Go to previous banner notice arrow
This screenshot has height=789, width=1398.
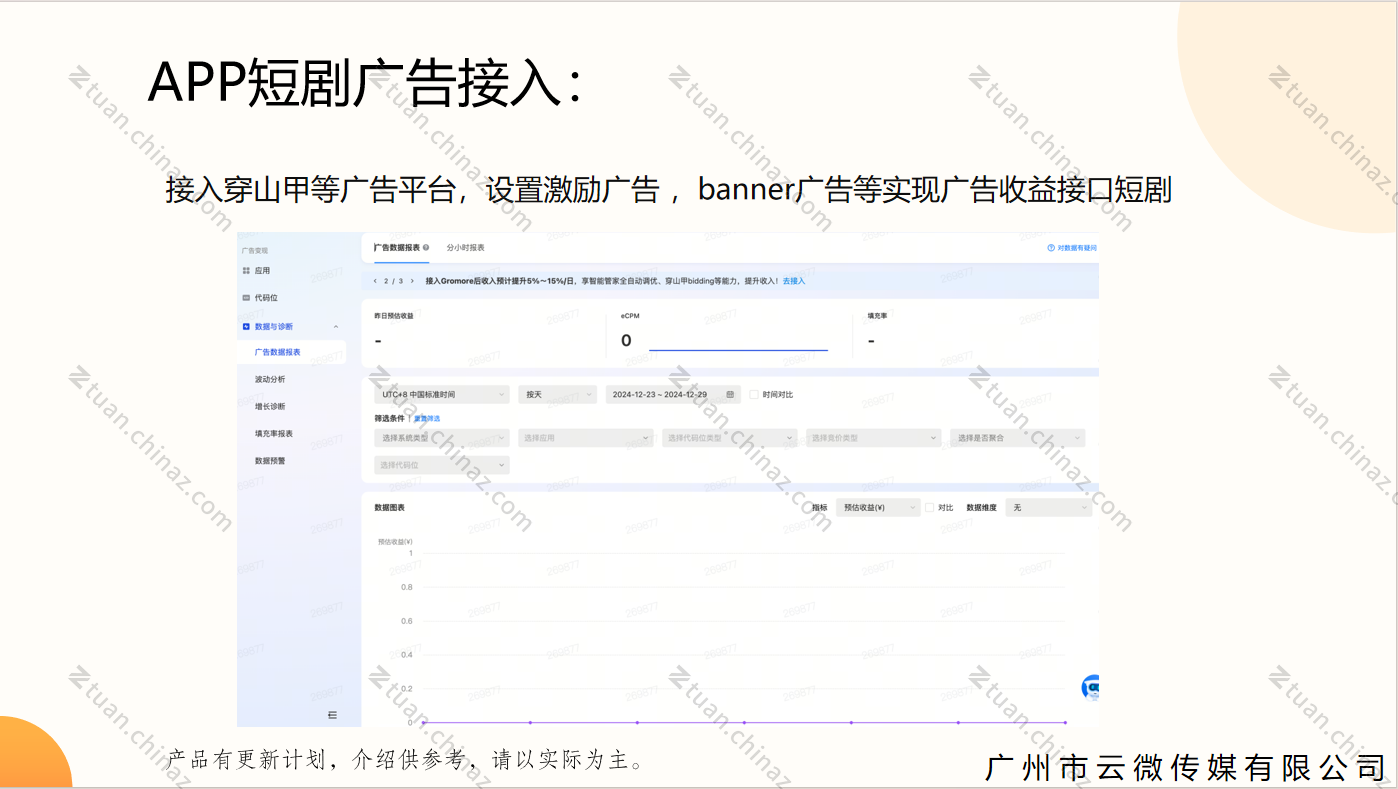click(375, 281)
